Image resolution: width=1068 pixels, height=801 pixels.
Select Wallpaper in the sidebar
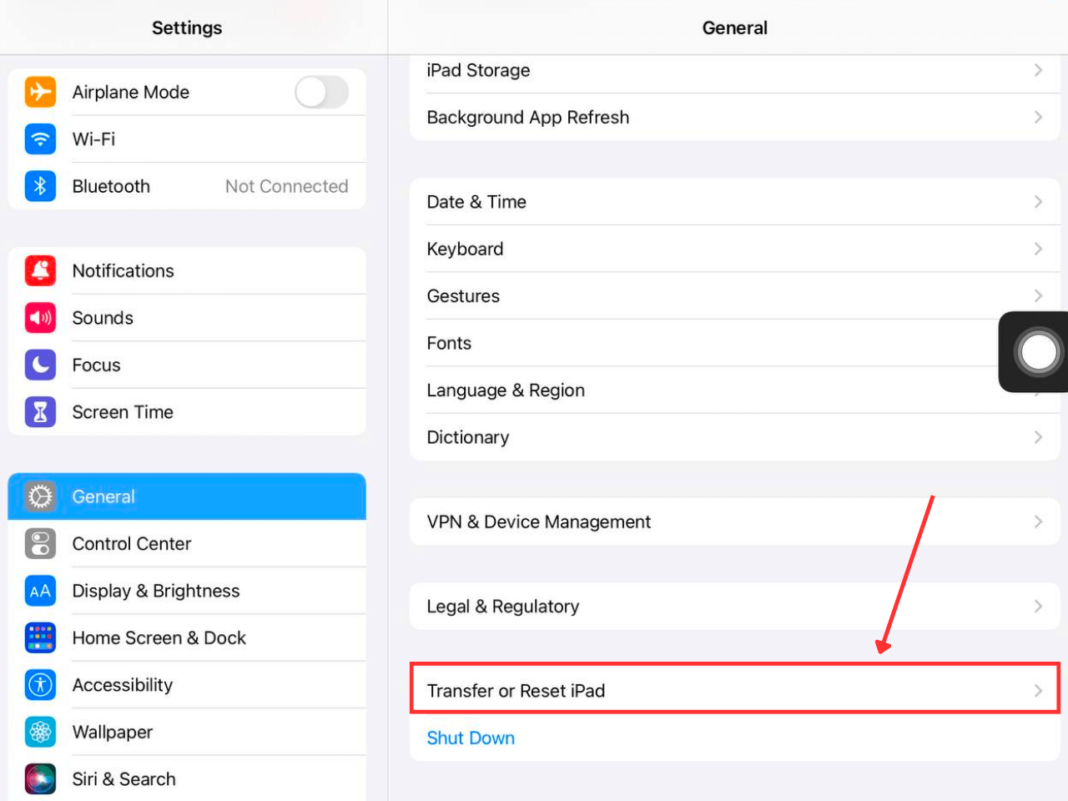click(x=112, y=731)
